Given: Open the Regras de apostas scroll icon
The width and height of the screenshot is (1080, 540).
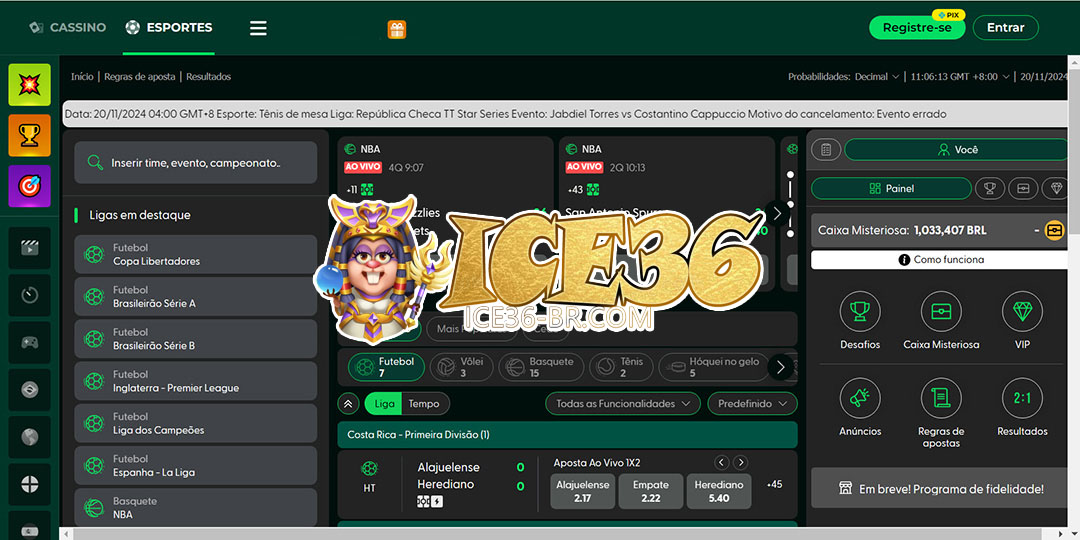Looking at the screenshot, I should click(941, 398).
